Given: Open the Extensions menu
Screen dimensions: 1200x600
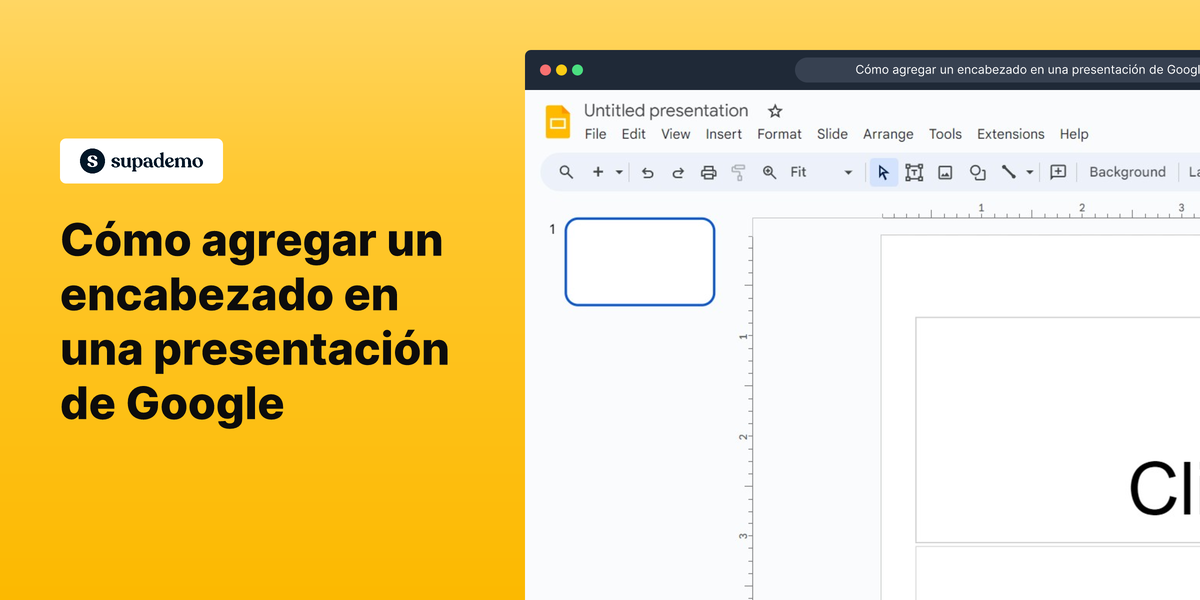Looking at the screenshot, I should (x=1010, y=133).
